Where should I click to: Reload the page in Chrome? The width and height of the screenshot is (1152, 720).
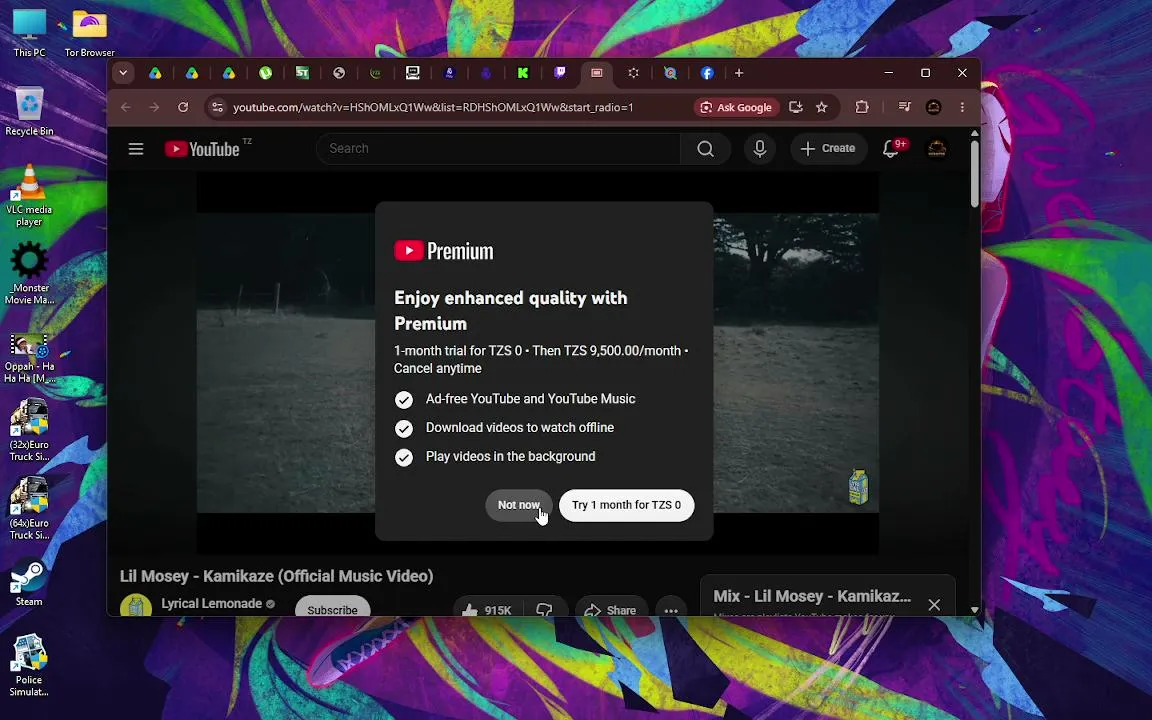183,107
